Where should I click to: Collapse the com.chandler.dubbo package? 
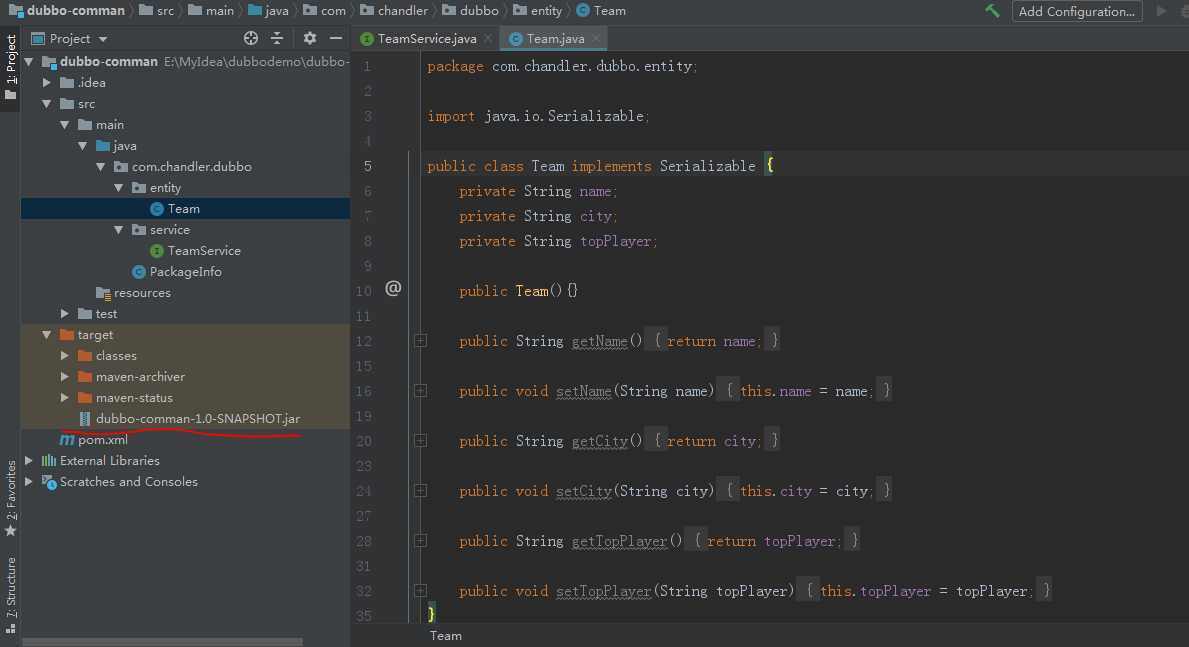101,167
